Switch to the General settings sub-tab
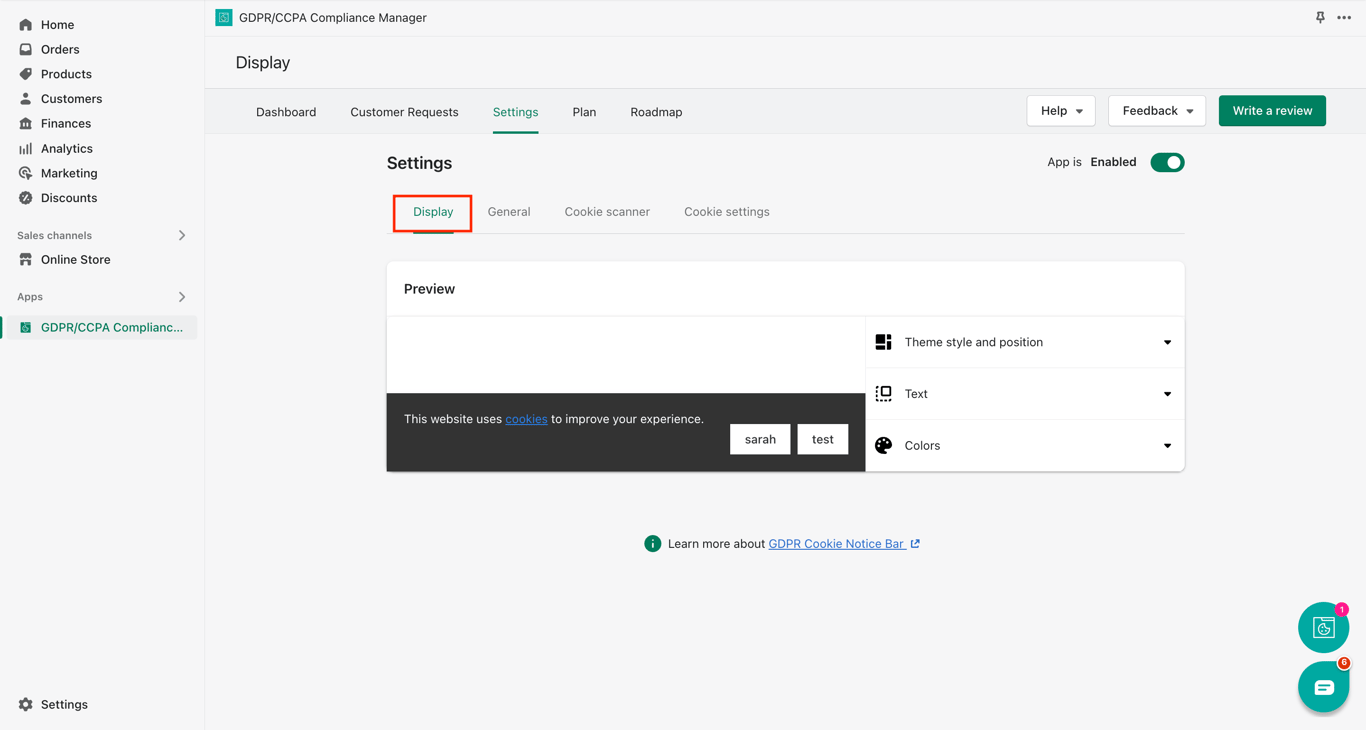This screenshot has width=1366, height=730. 509,212
